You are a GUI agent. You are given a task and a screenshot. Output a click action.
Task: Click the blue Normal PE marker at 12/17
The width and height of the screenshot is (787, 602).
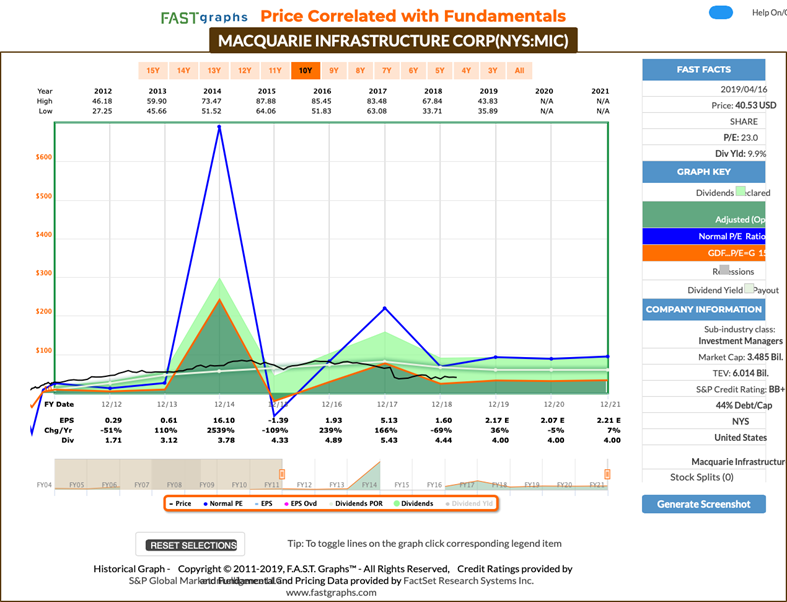(385, 308)
